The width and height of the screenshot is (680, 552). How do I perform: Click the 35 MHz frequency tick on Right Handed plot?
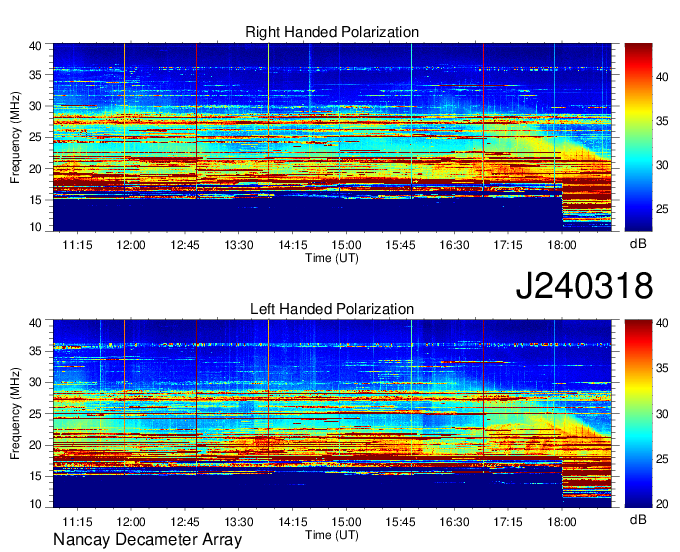(x=35, y=75)
